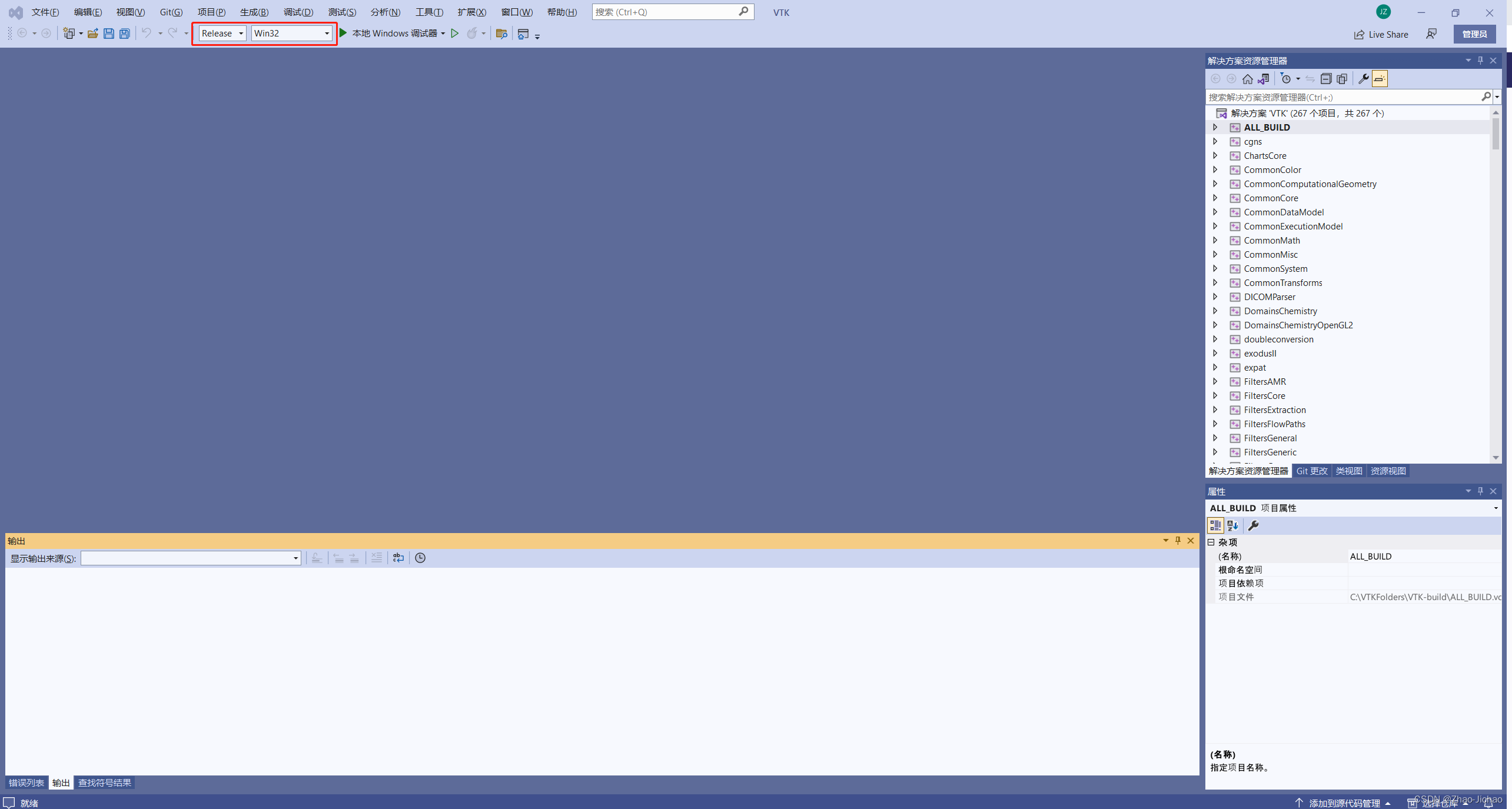Switch to the 查找符号结果 tab

point(105,783)
